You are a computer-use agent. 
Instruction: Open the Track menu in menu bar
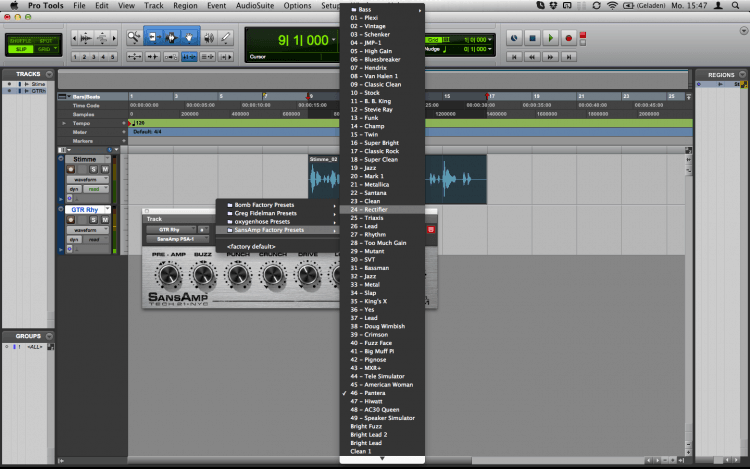click(154, 6)
